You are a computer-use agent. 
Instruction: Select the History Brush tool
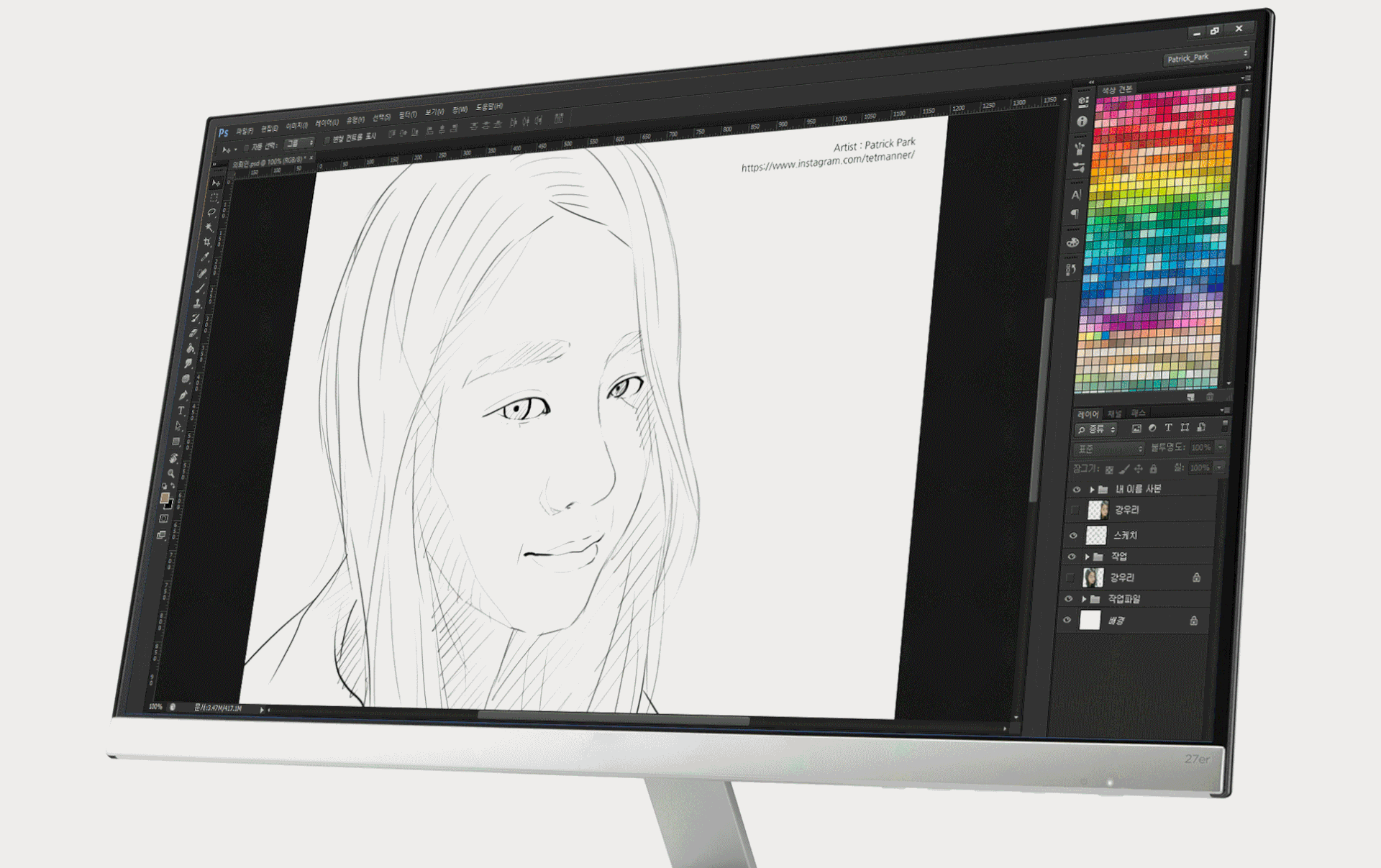(x=196, y=318)
